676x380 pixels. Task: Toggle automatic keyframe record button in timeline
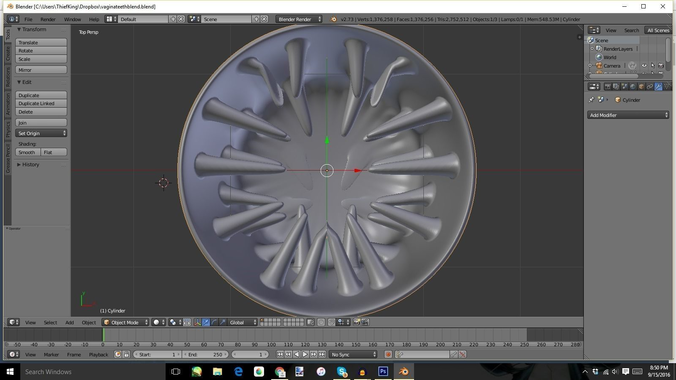point(388,354)
